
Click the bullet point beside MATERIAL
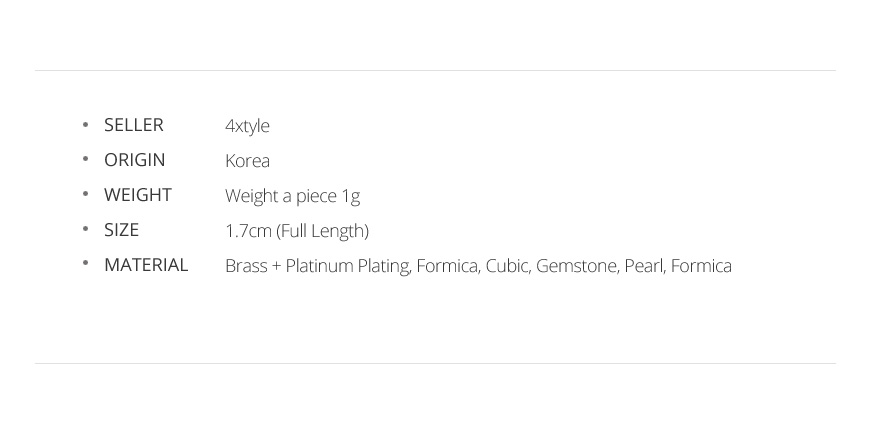[86, 265]
